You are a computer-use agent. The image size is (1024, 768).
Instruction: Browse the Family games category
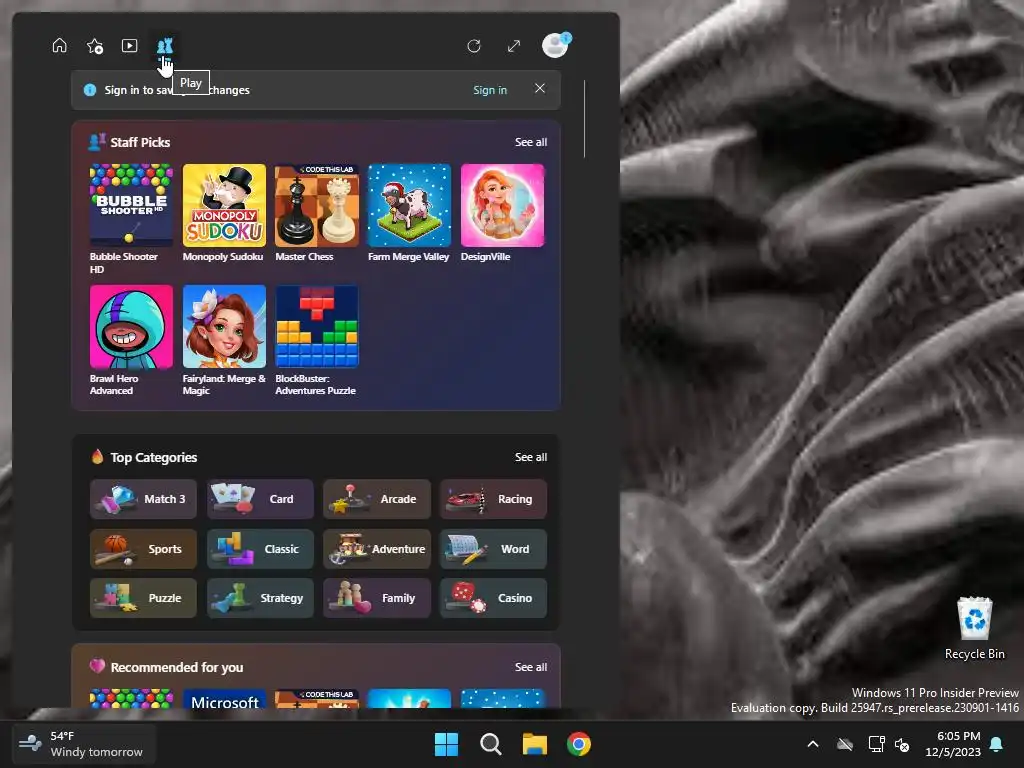click(377, 598)
